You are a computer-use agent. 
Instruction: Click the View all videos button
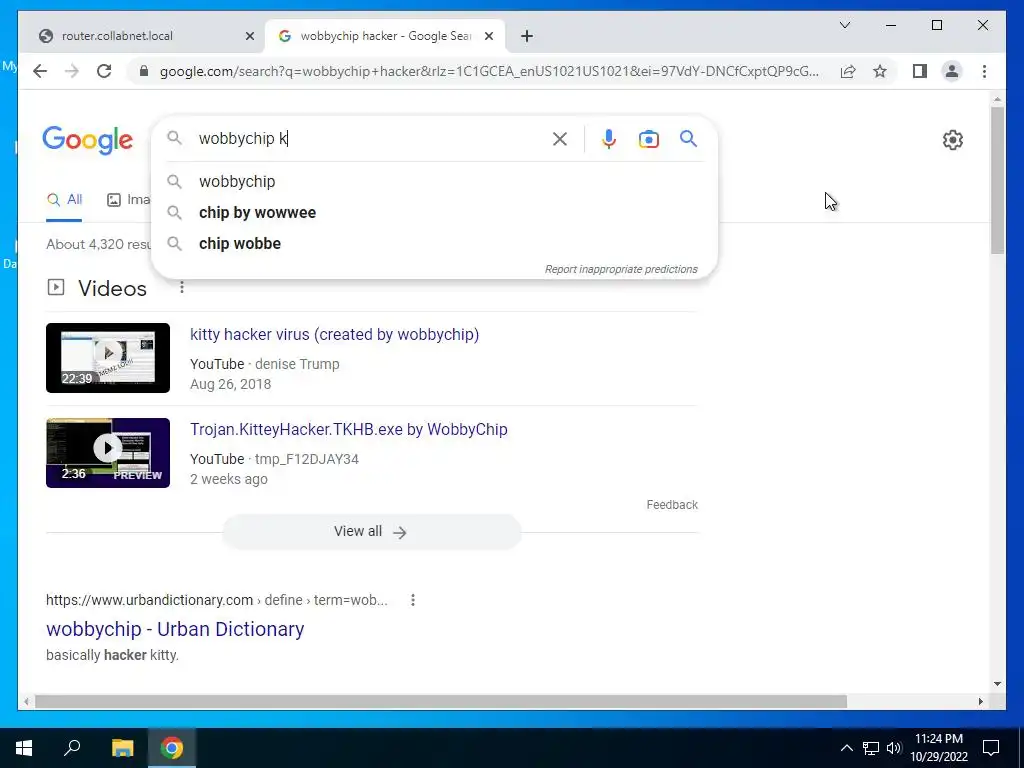372,532
